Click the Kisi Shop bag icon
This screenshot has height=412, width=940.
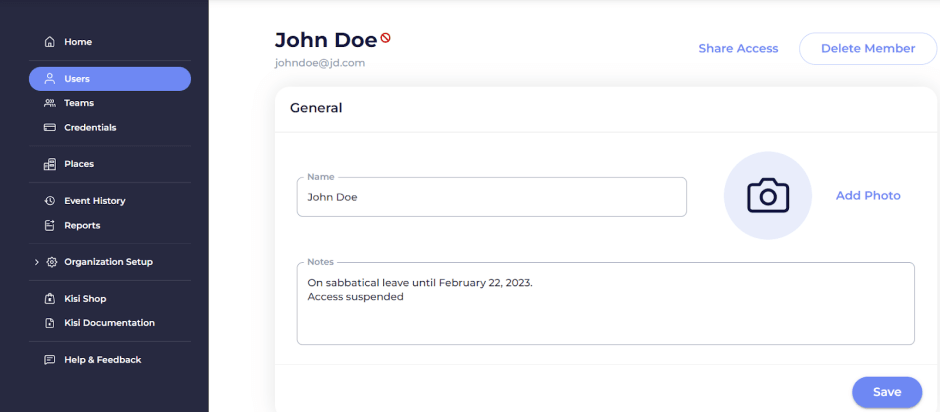(50, 299)
